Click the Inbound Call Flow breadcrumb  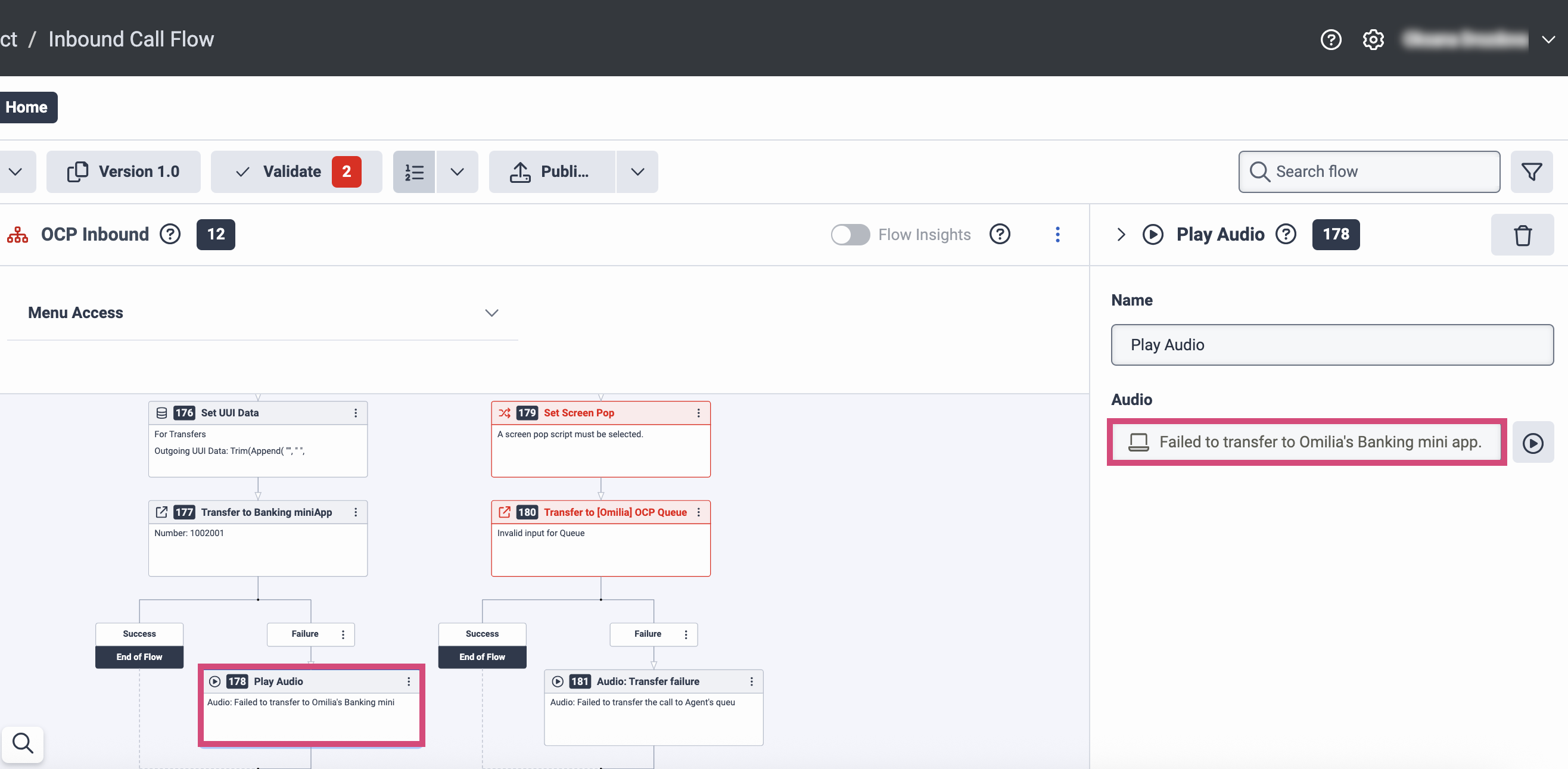[x=131, y=39]
